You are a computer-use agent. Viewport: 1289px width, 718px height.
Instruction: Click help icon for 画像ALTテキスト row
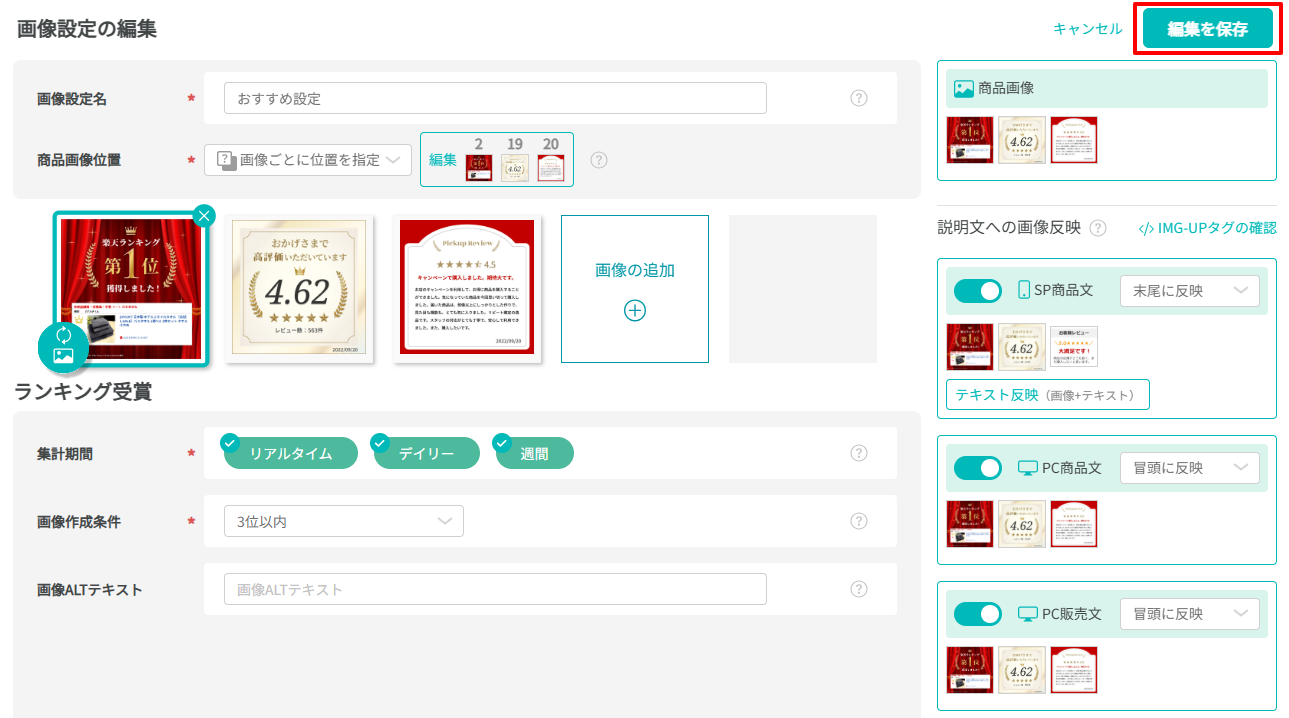pos(858,589)
